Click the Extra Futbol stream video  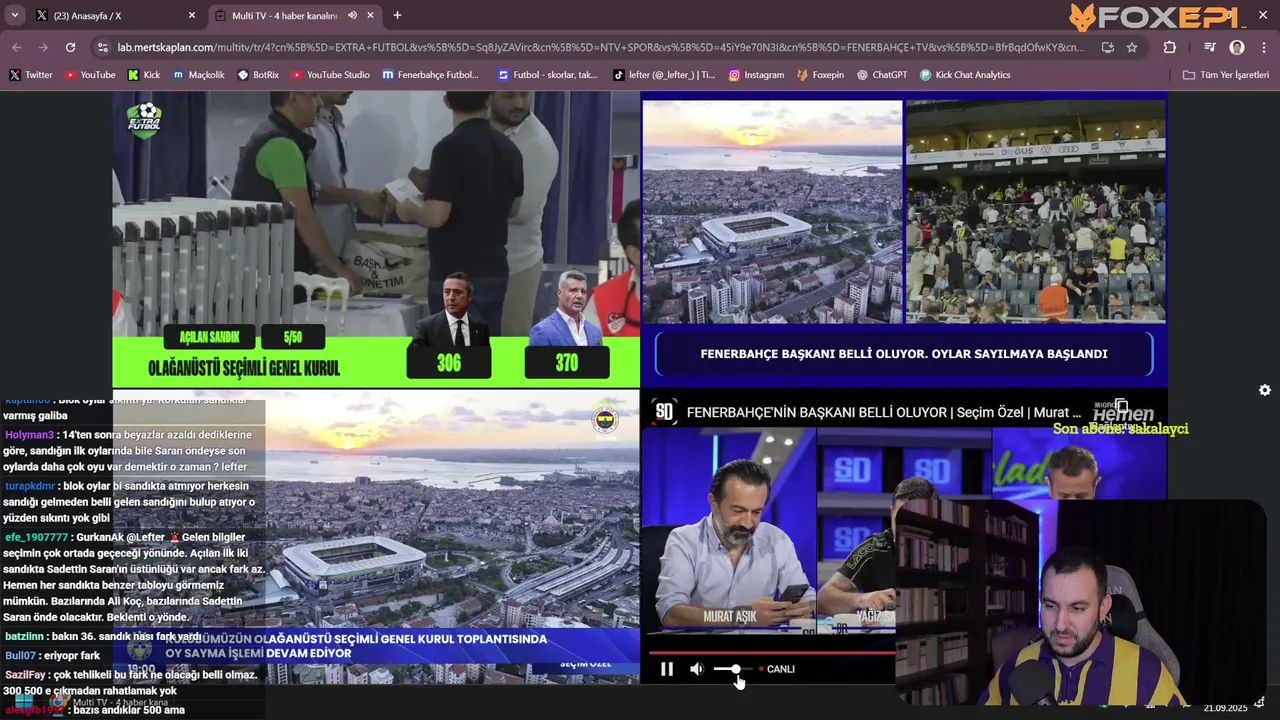point(376,239)
